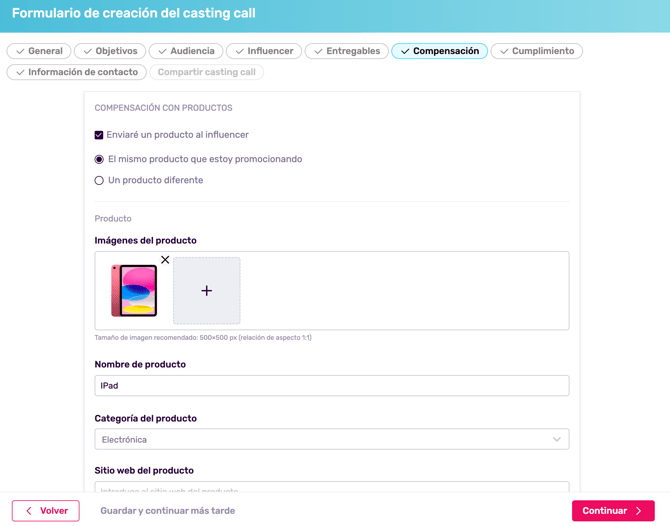
Task: Click the chevron in Electrónica dropdown
Action: pos(557,439)
